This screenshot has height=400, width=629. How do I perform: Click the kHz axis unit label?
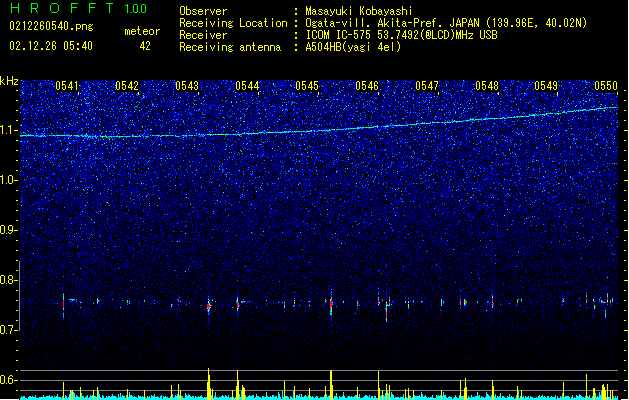click(9, 81)
